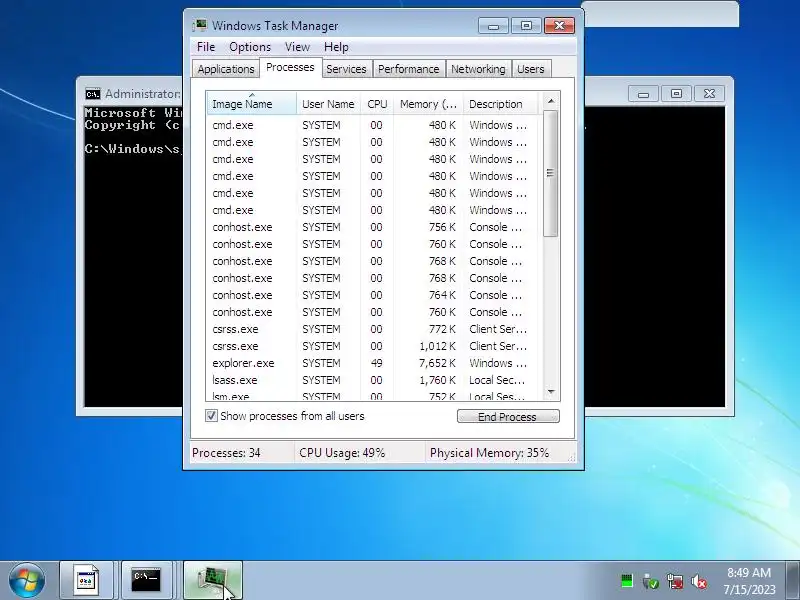Image resolution: width=800 pixels, height=600 pixels.
Task: Click the 49 CPU value of explorer.exe
Action: click(377, 363)
